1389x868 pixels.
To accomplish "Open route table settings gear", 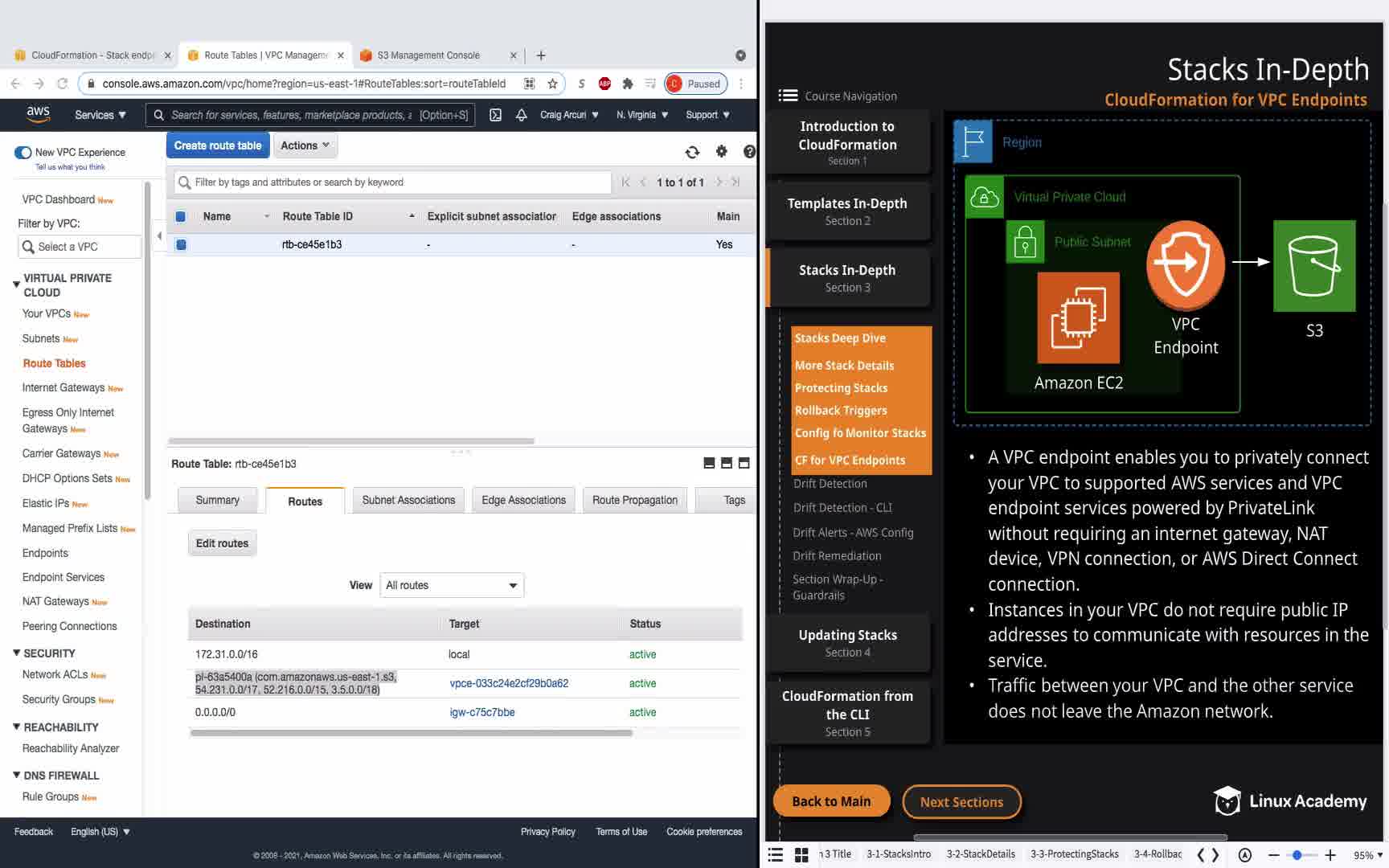I will [721, 151].
